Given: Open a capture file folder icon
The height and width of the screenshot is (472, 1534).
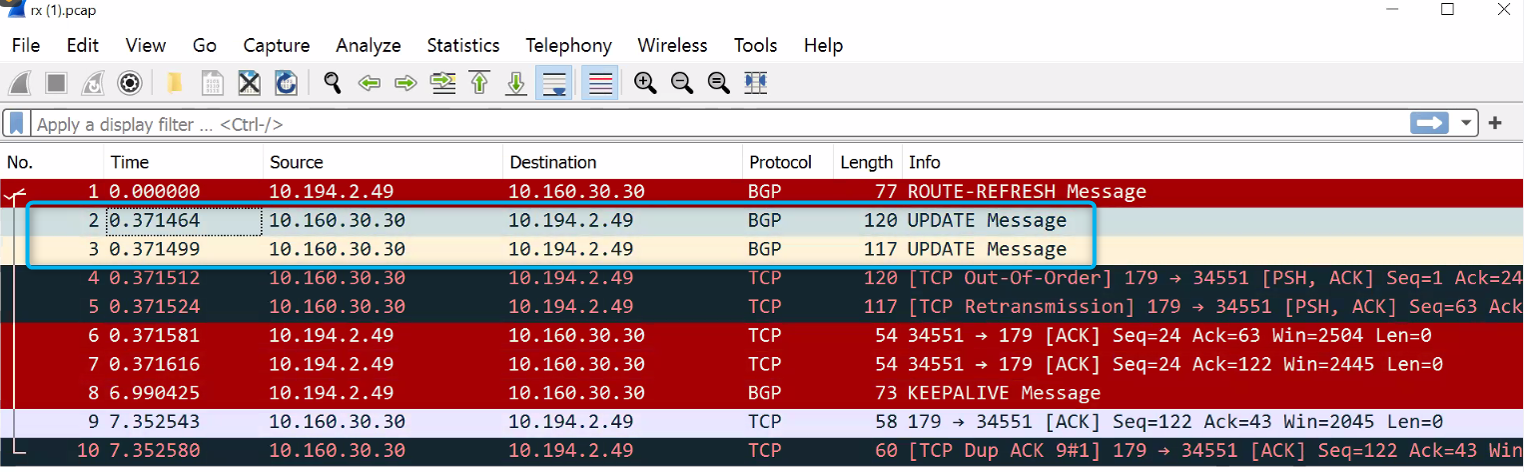Looking at the screenshot, I should (175, 83).
